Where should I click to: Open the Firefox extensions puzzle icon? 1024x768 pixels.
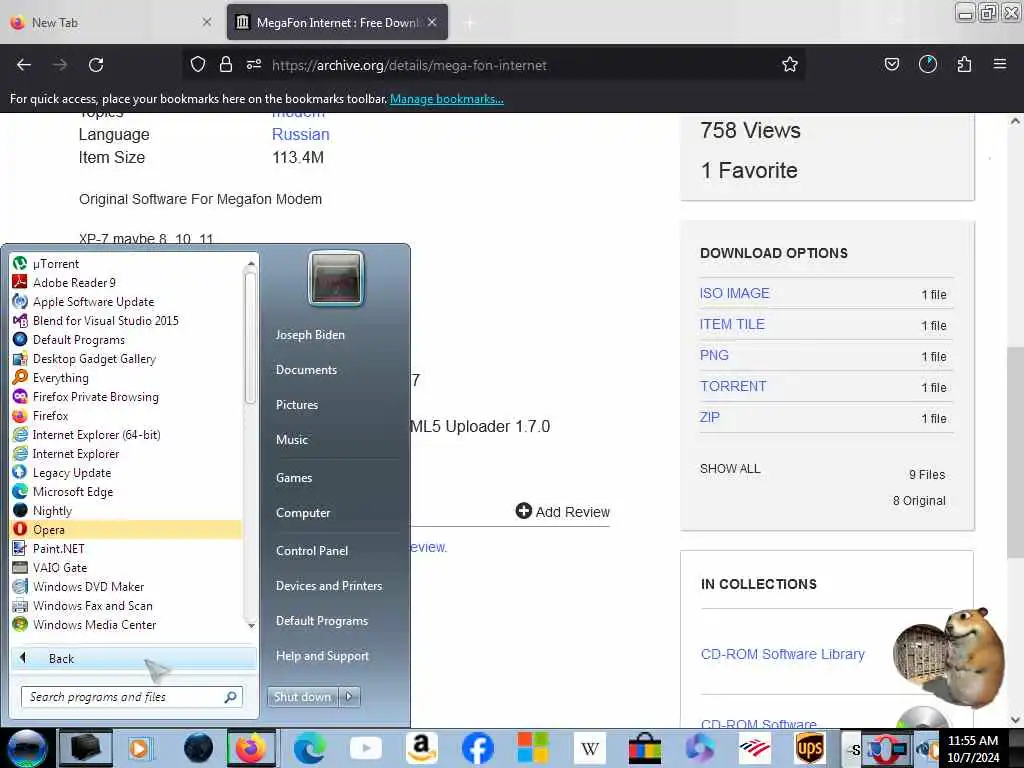[x=964, y=64]
